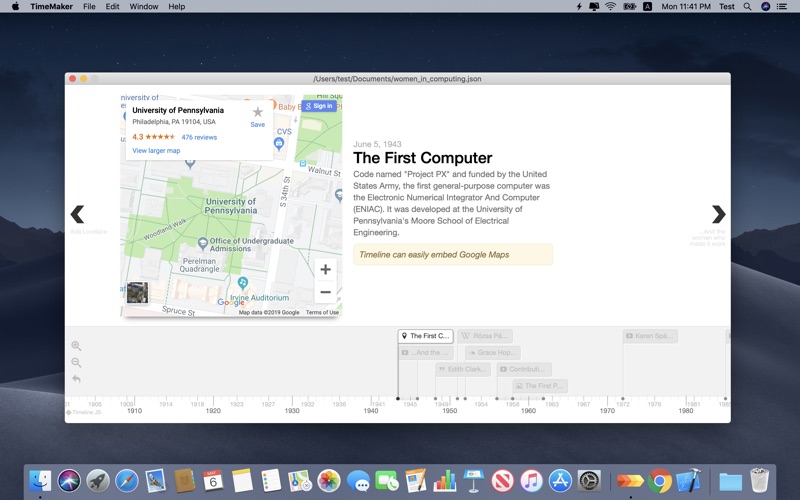Click the CVS pin on the map
This screenshot has height=500, width=800.
[x=279, y=144]
